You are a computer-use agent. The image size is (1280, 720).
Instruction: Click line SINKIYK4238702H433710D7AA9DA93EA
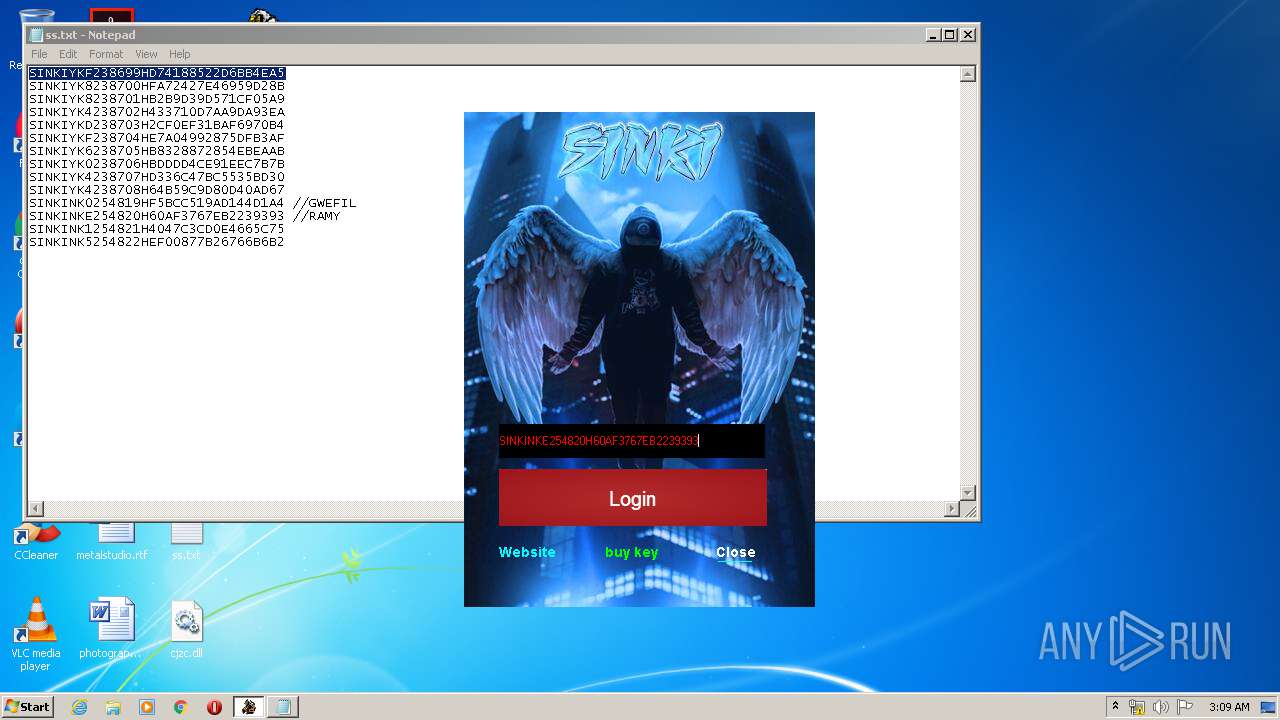(x=157, y=112)
